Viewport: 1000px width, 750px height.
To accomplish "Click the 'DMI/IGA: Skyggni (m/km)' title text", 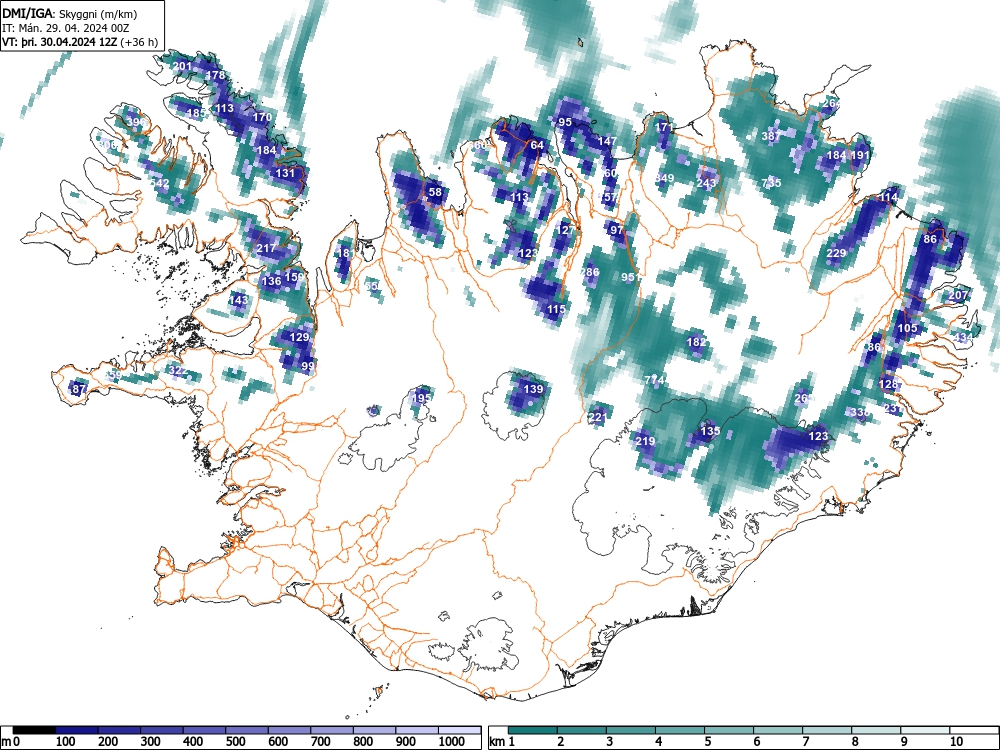I will click(70, 13).
